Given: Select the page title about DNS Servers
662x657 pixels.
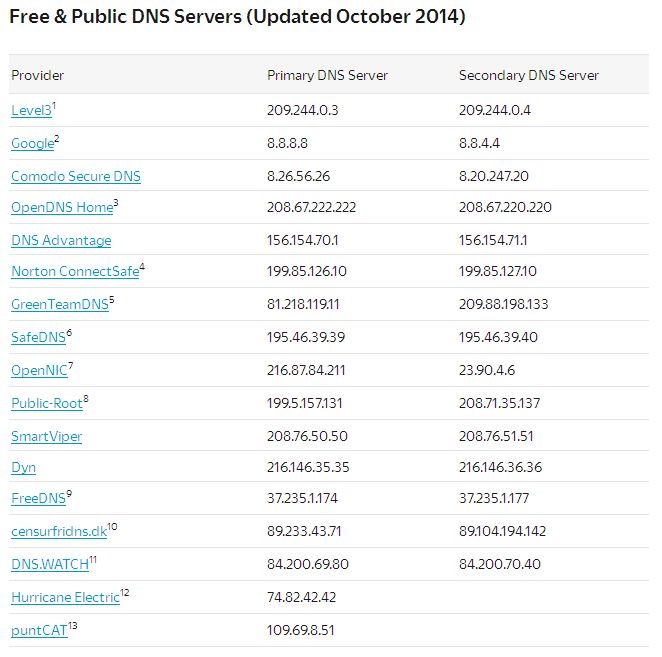Looking at the screenshot, I should tap(237, 17).
